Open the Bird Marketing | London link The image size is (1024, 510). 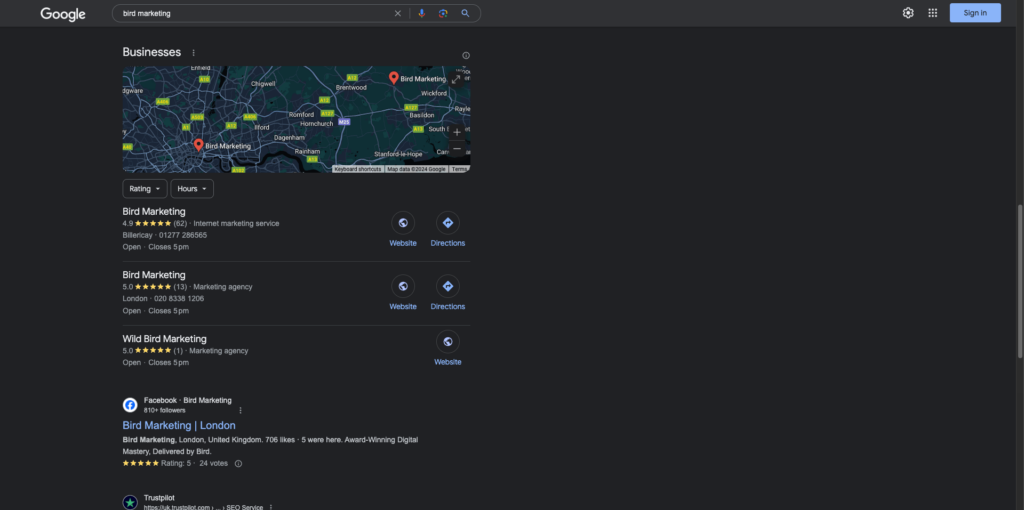pos(179,425)
